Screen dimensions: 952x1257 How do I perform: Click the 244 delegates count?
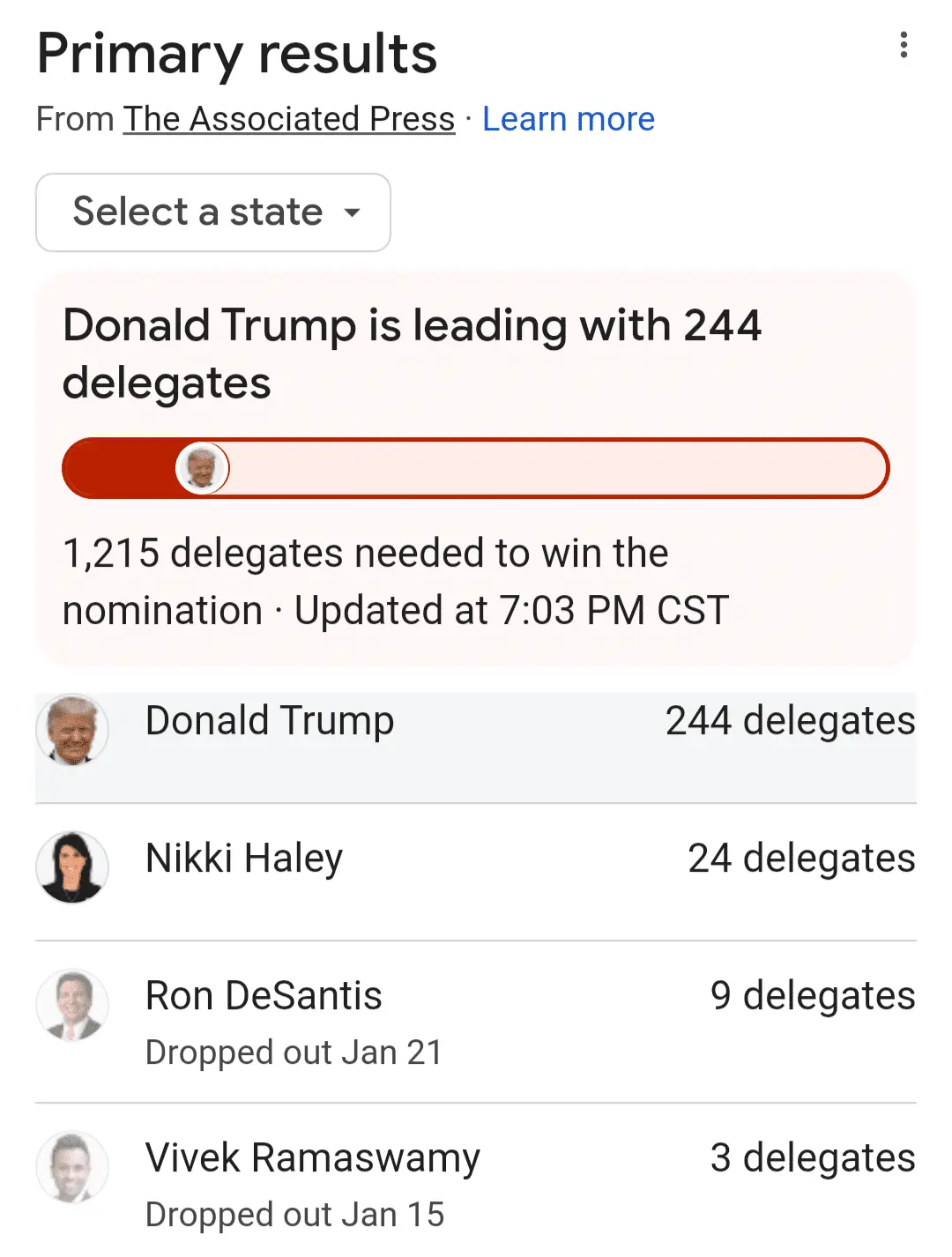[790, 721]
